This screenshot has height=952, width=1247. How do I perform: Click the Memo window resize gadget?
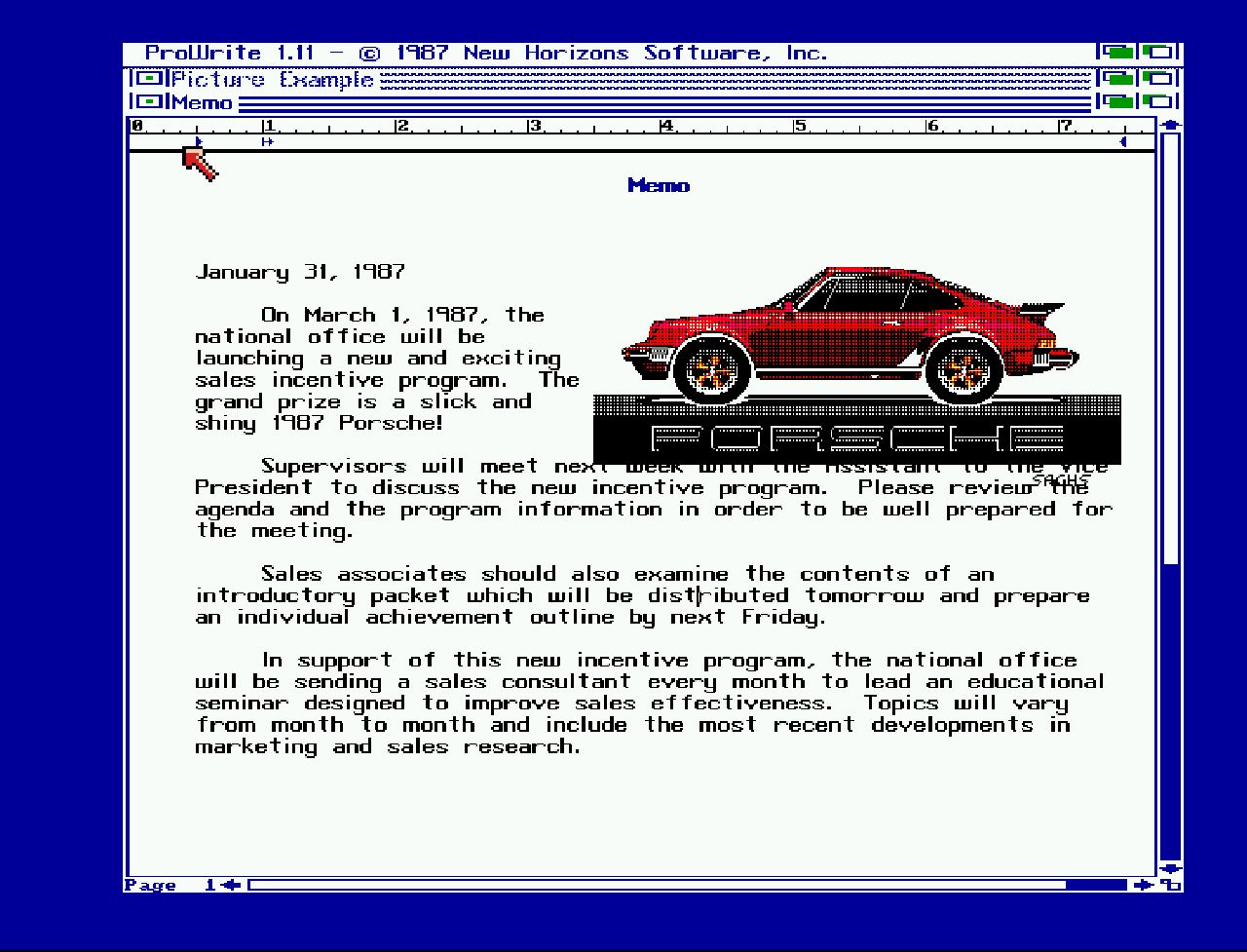click(x=1172, y=885)
